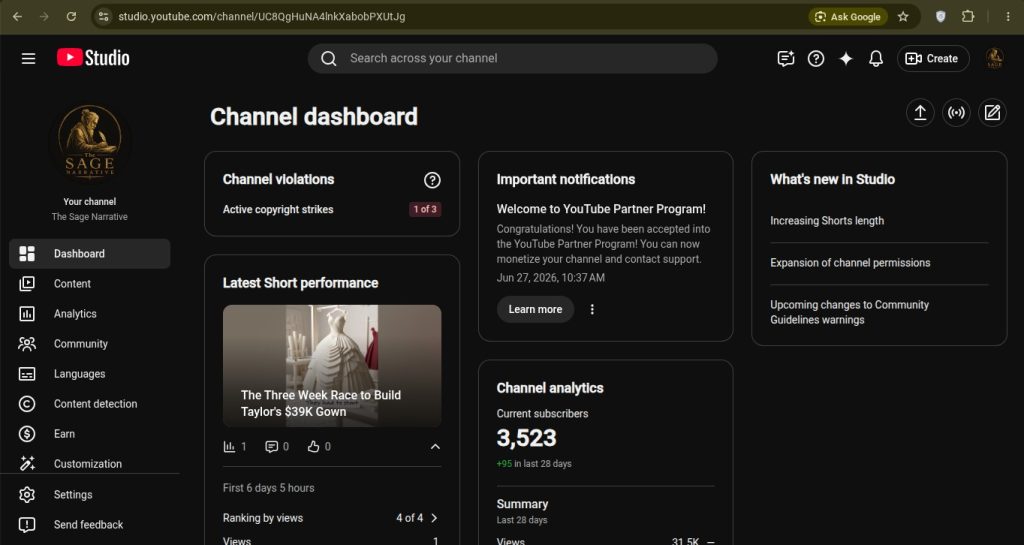The width and height of the screenshot is (1024, 545).
Task: Collapse the Latest Short performance details
Action: click(435, 446)
